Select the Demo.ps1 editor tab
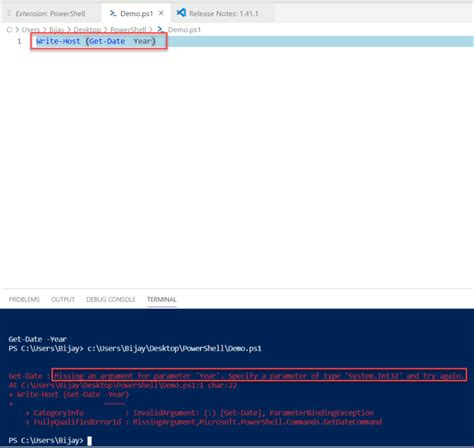 [x=136, y=13]
